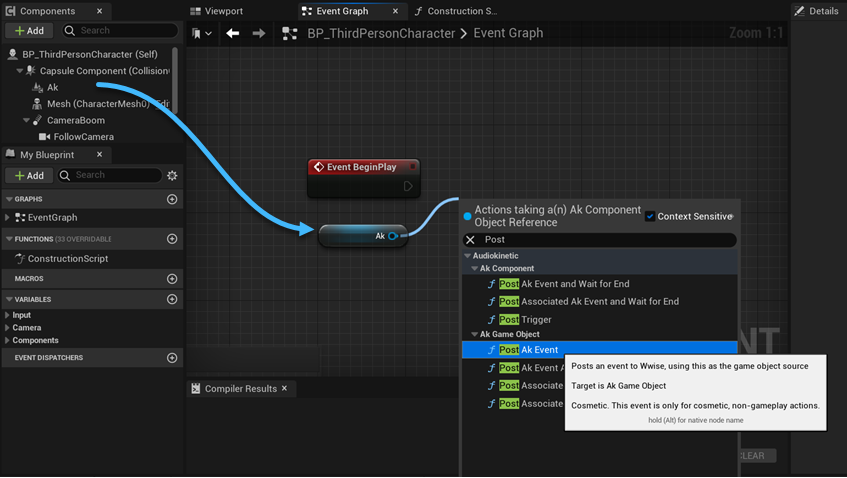
Task: Click the Components panel search field
Action: point(120,31)
